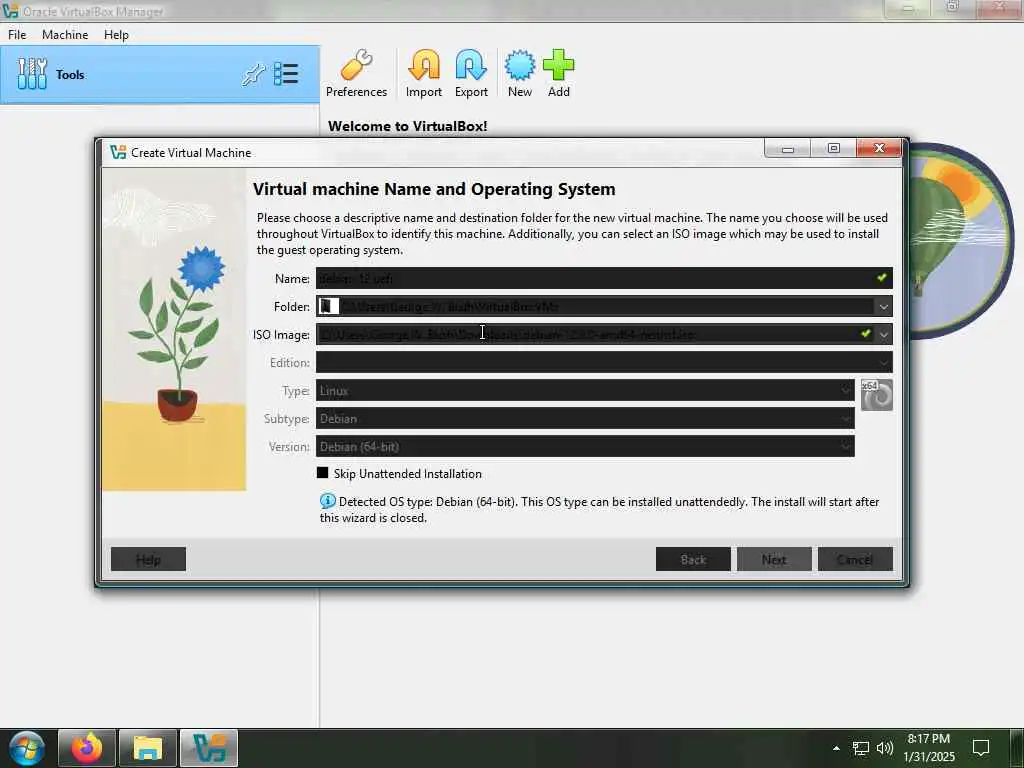
Task: Click the pin icon beside Tools
Action: [x=253, y=74]
